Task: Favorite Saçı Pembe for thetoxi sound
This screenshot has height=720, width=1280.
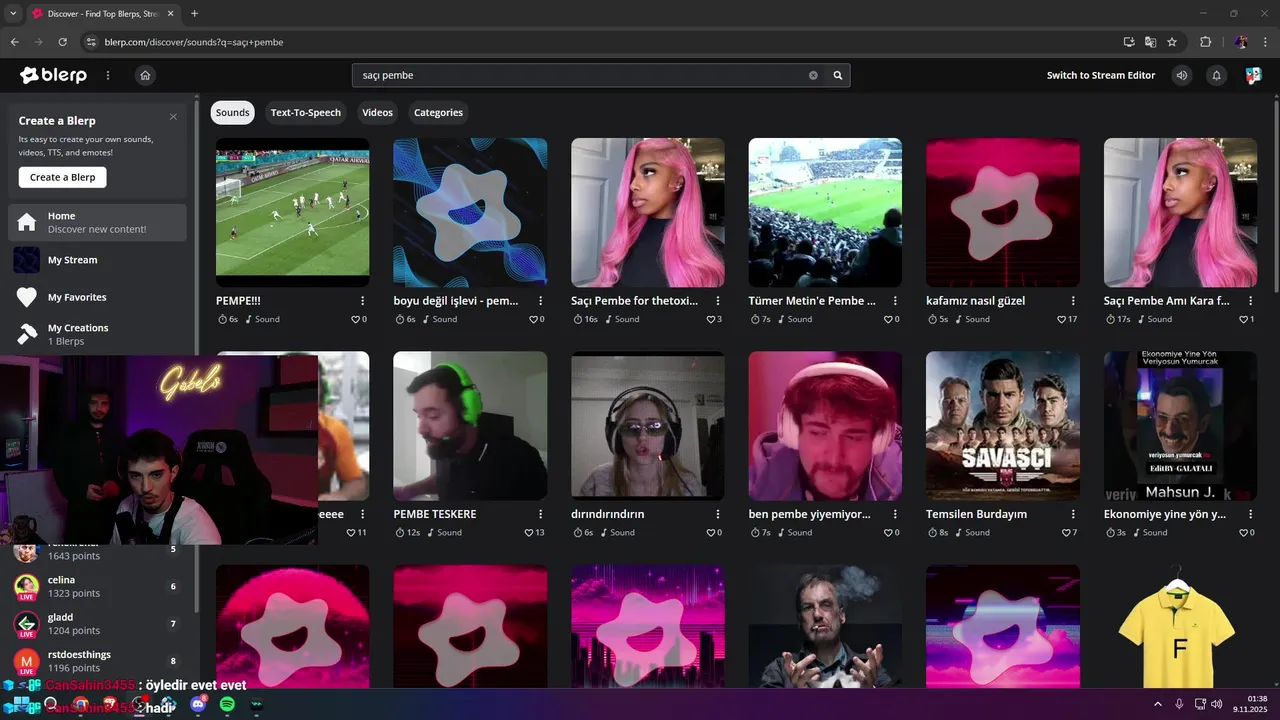Action: click(x=710, y=319)
